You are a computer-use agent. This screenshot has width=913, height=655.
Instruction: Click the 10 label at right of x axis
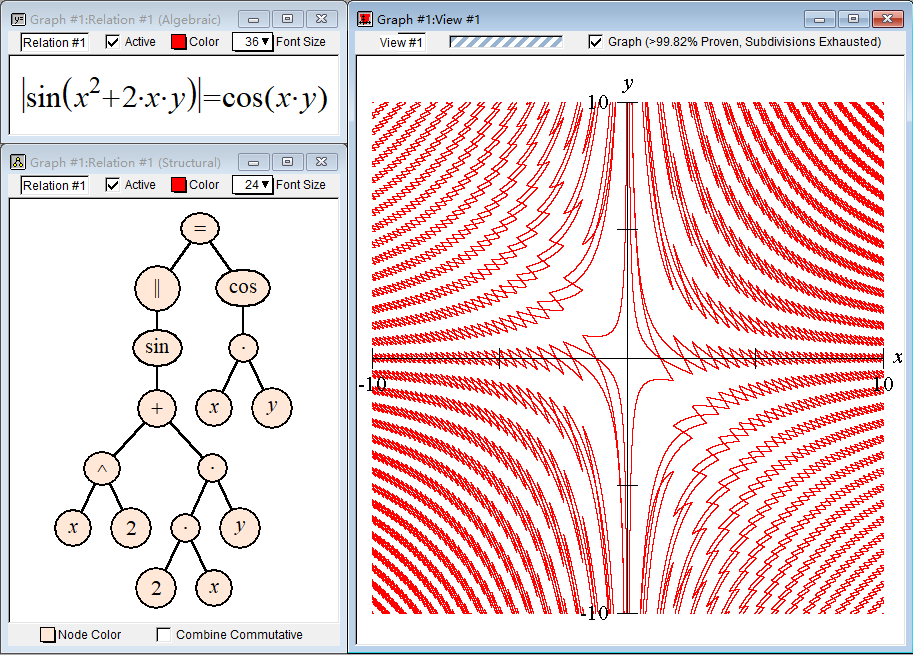(883, 384)
